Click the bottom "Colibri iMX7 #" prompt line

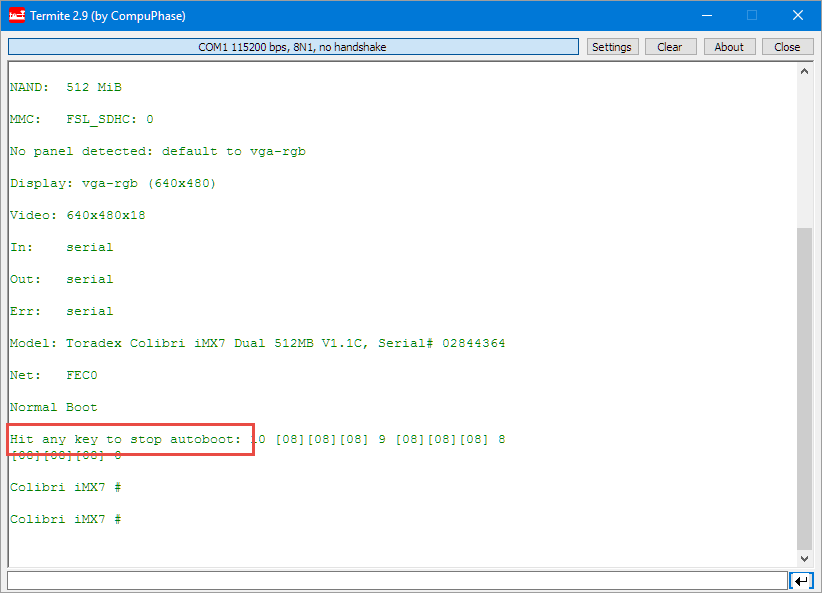click(x=66, y=519)
